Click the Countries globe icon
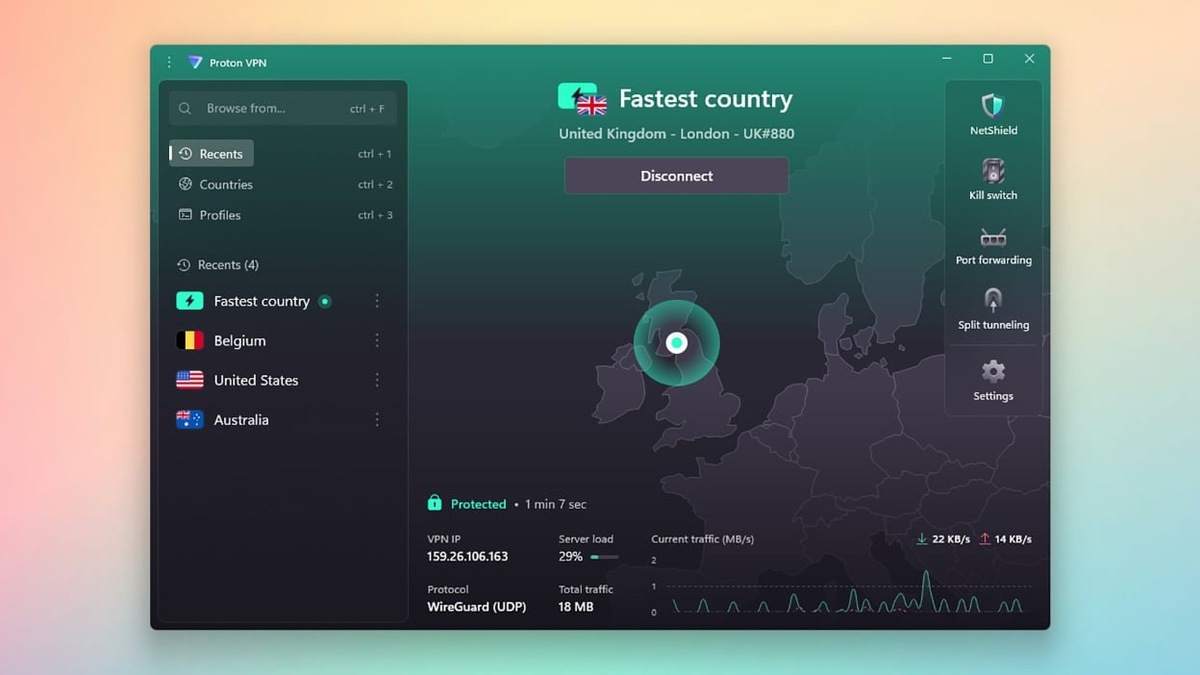The width and height of the screenshot is (1200, 675). (185, 184)
